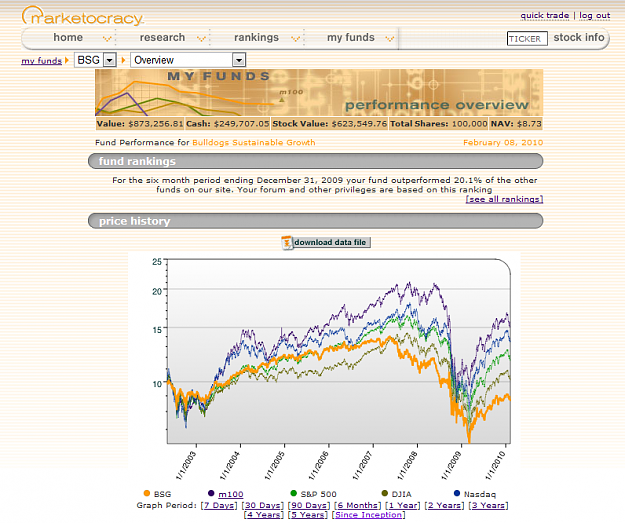Screen dimensions: 625x523
Task: Click the m100 legend link
Action: pyautogui.click(x=231, y=494)
